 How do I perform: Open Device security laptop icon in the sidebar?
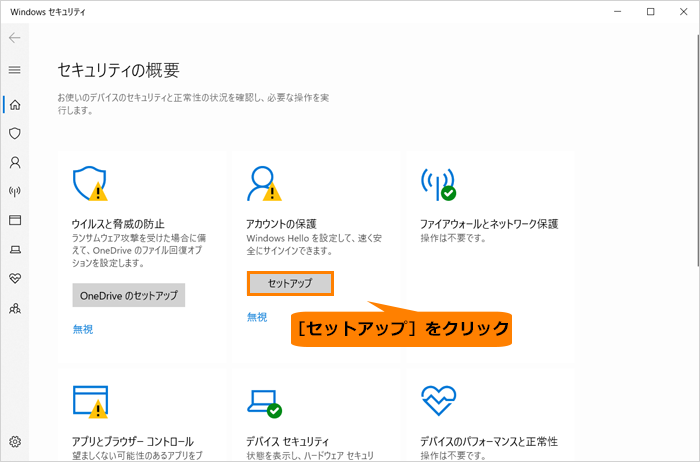(15, 250)
